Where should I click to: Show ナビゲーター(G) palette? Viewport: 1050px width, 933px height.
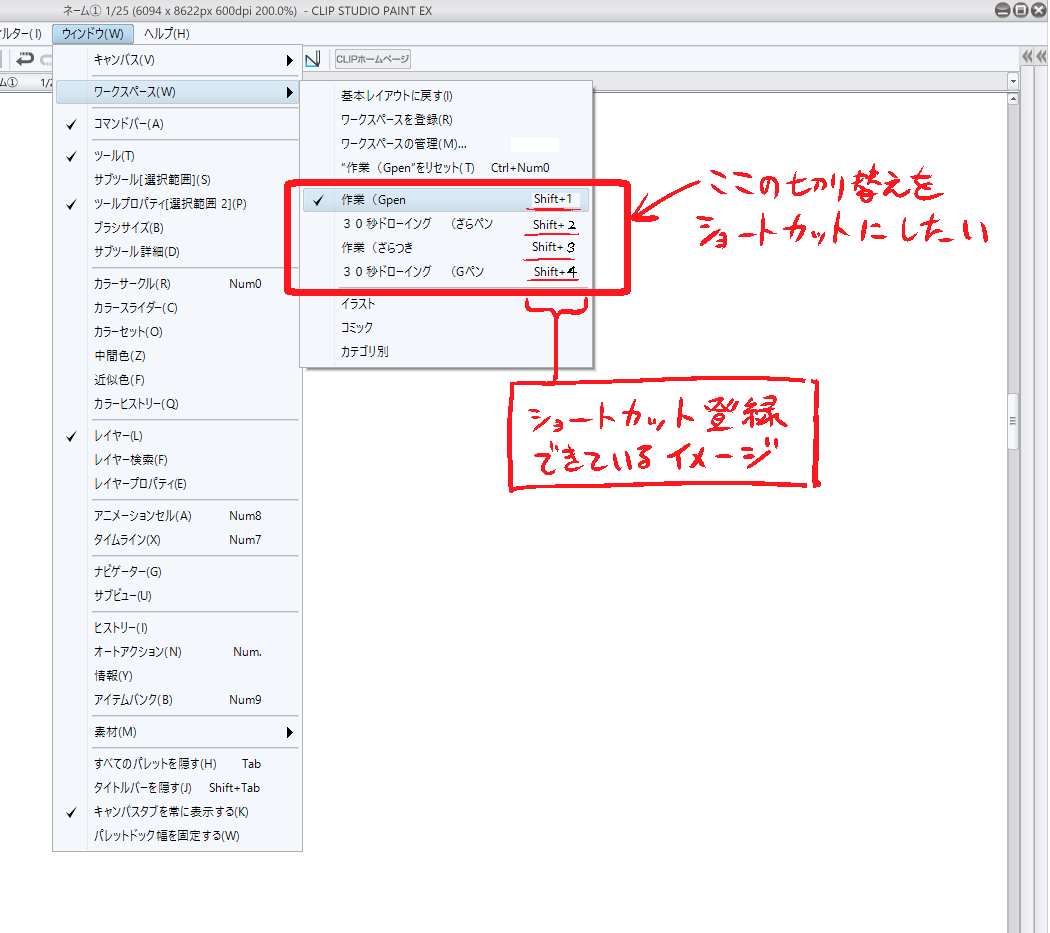[x=177, y=572]
